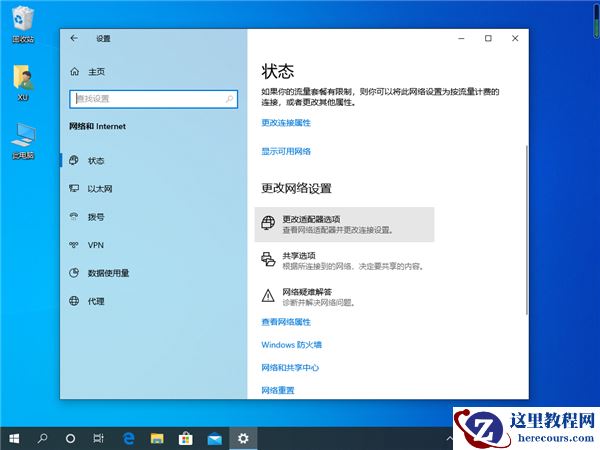
Task: Open Windows 防火墙 link
Action: pyautogui.click(x=291, y=345)
